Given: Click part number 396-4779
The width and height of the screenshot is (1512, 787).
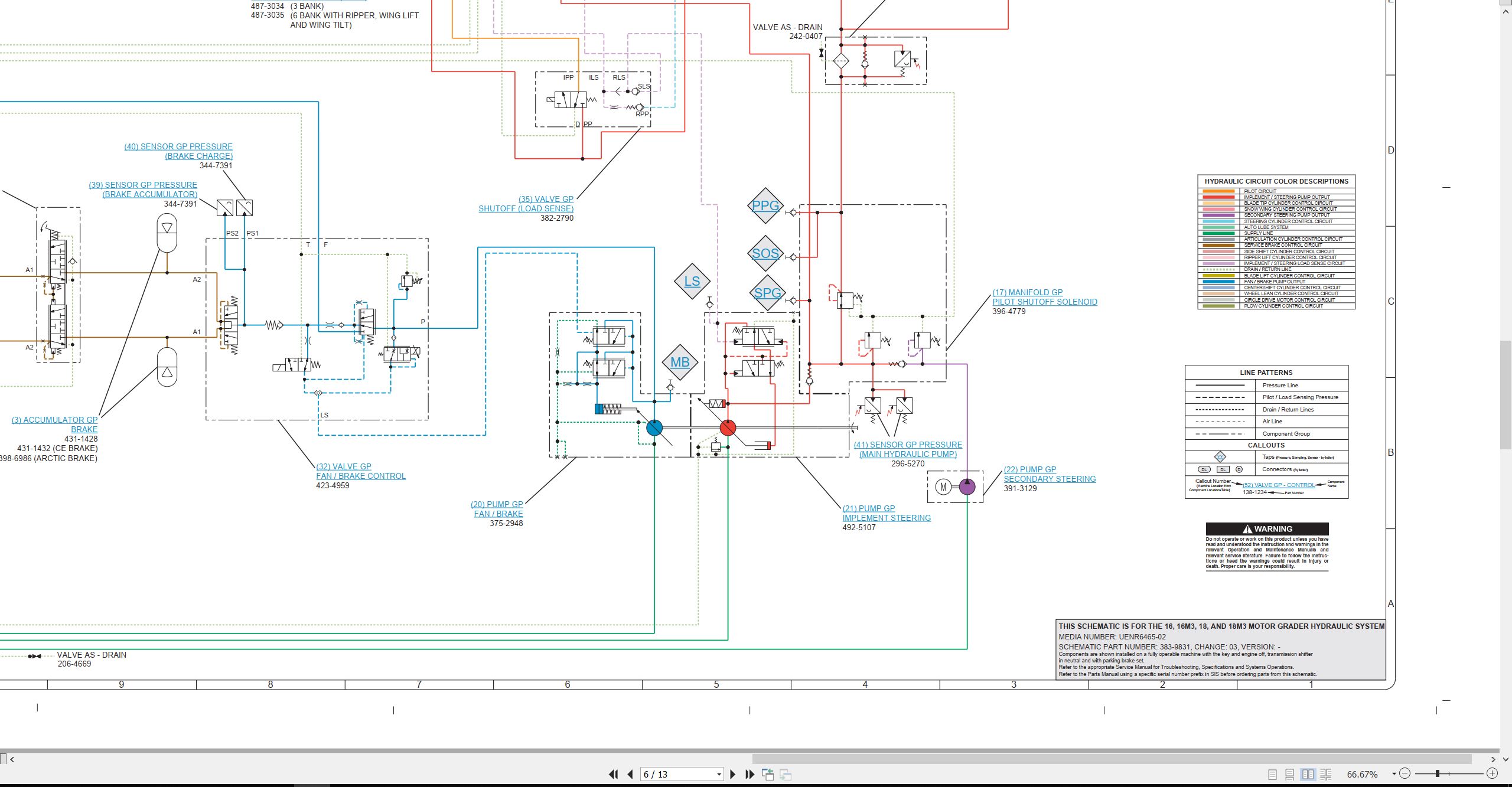Looking at the screenshot, I should click(1009, 311).
